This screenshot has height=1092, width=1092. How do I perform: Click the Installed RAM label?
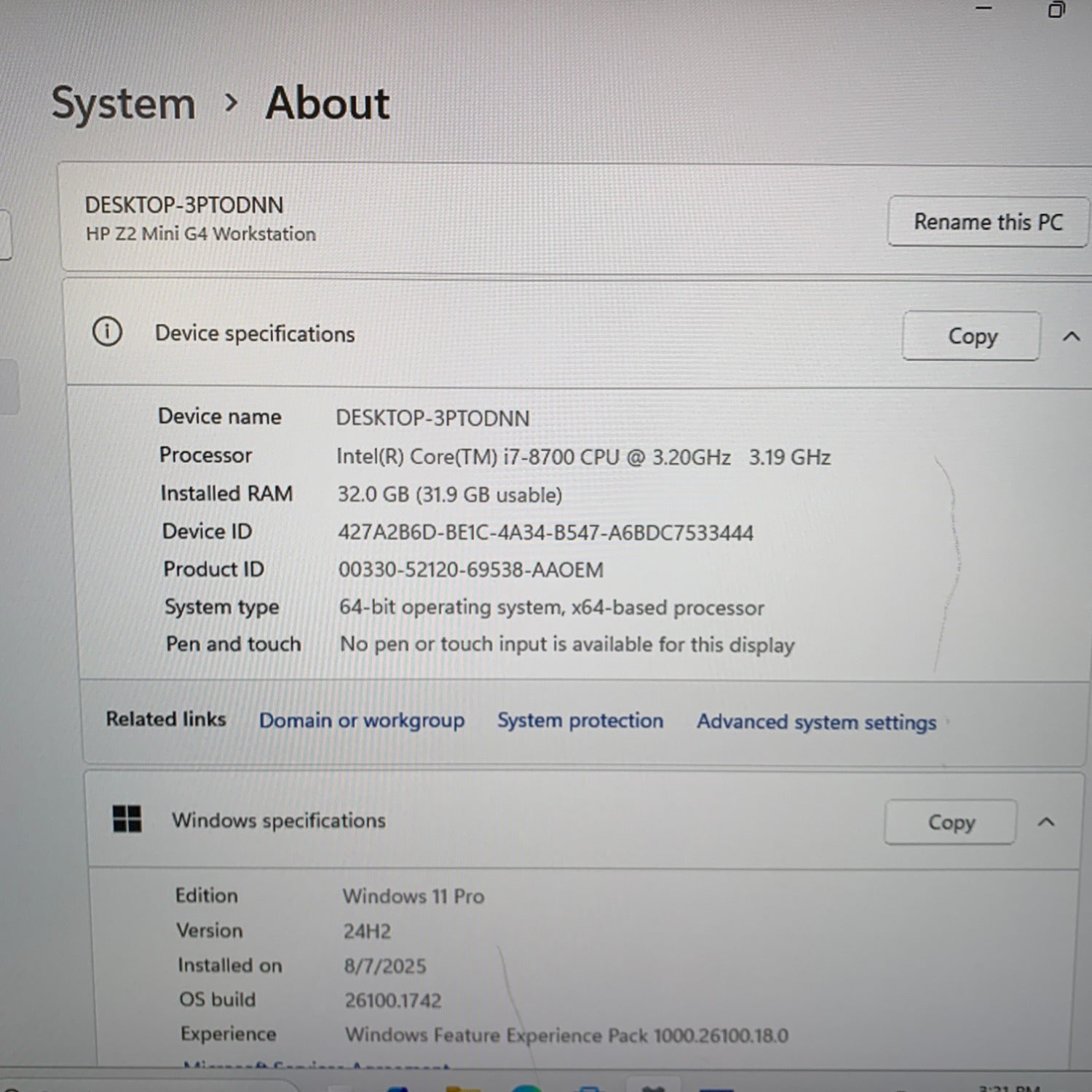tap(226, 494)
